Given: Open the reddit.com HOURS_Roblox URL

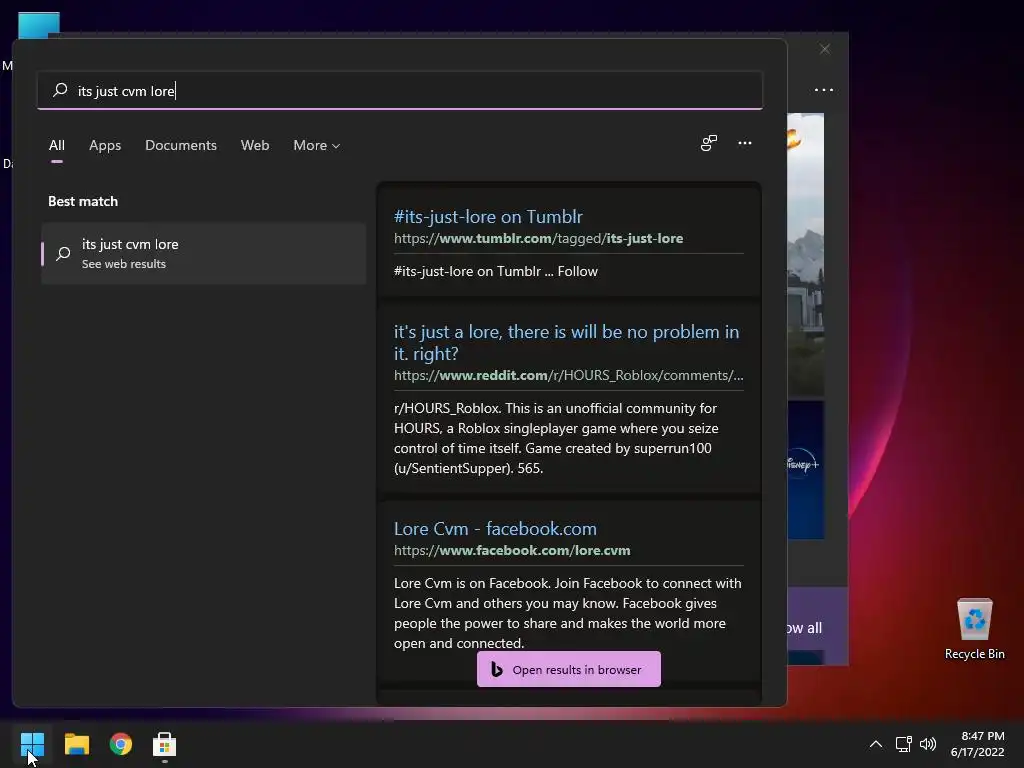Looking at the screenshot, I should click(x=568, y=376).
